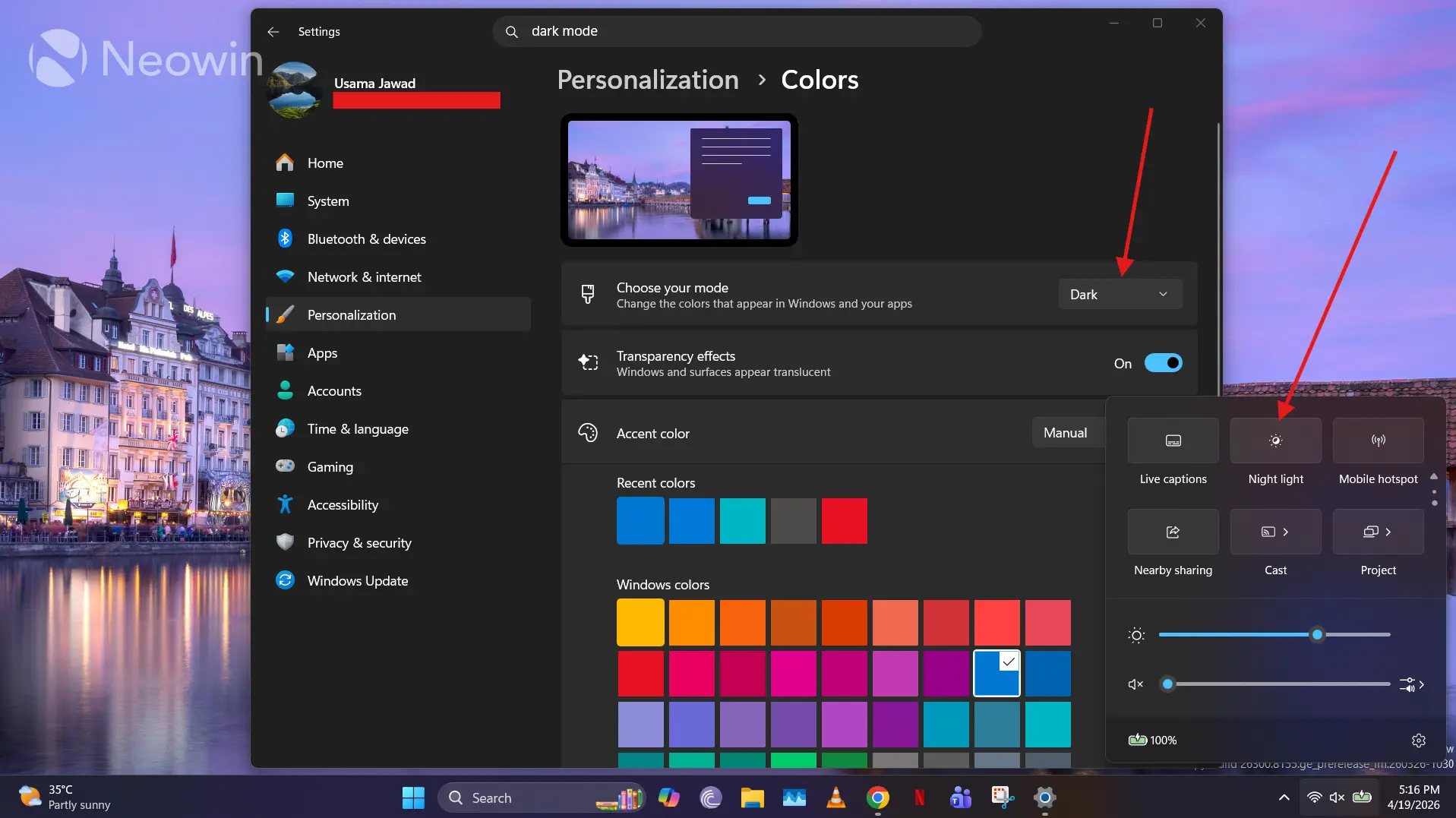1456x818 pixels.
Task: Click the Personalization breadcrumb link
Action: tap(647, 80)
